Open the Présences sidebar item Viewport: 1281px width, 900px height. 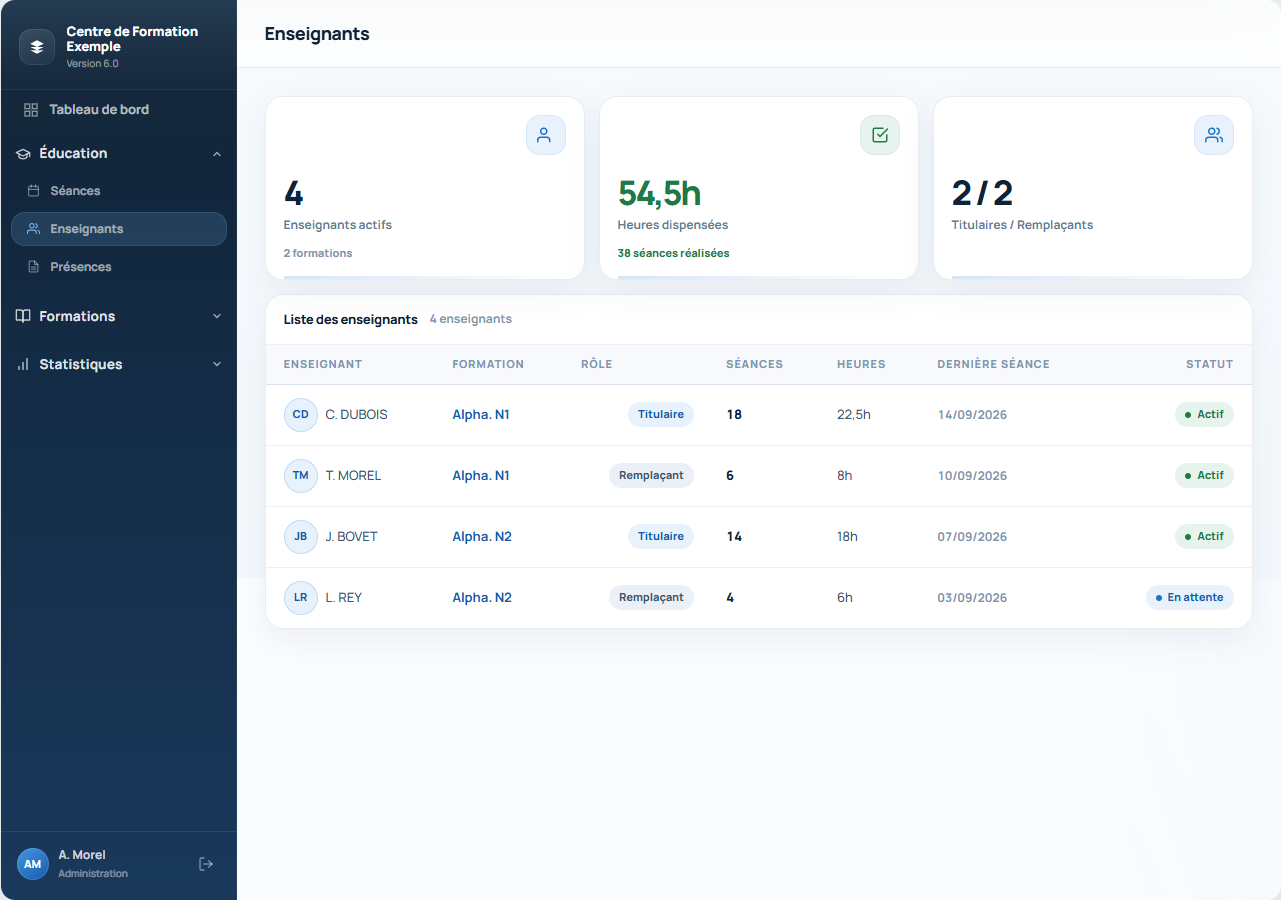[119, 267]
